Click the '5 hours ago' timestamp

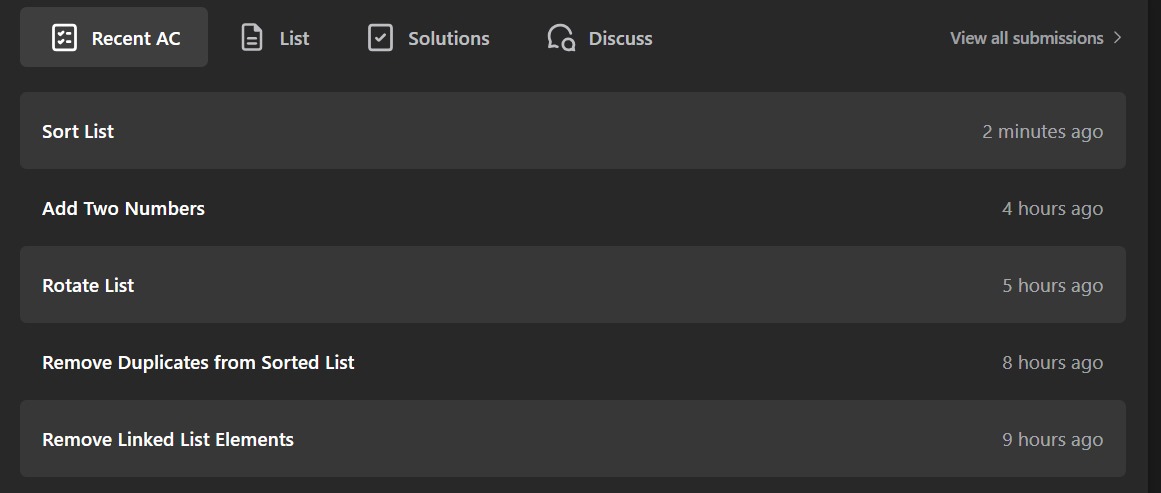[1052, 286]
